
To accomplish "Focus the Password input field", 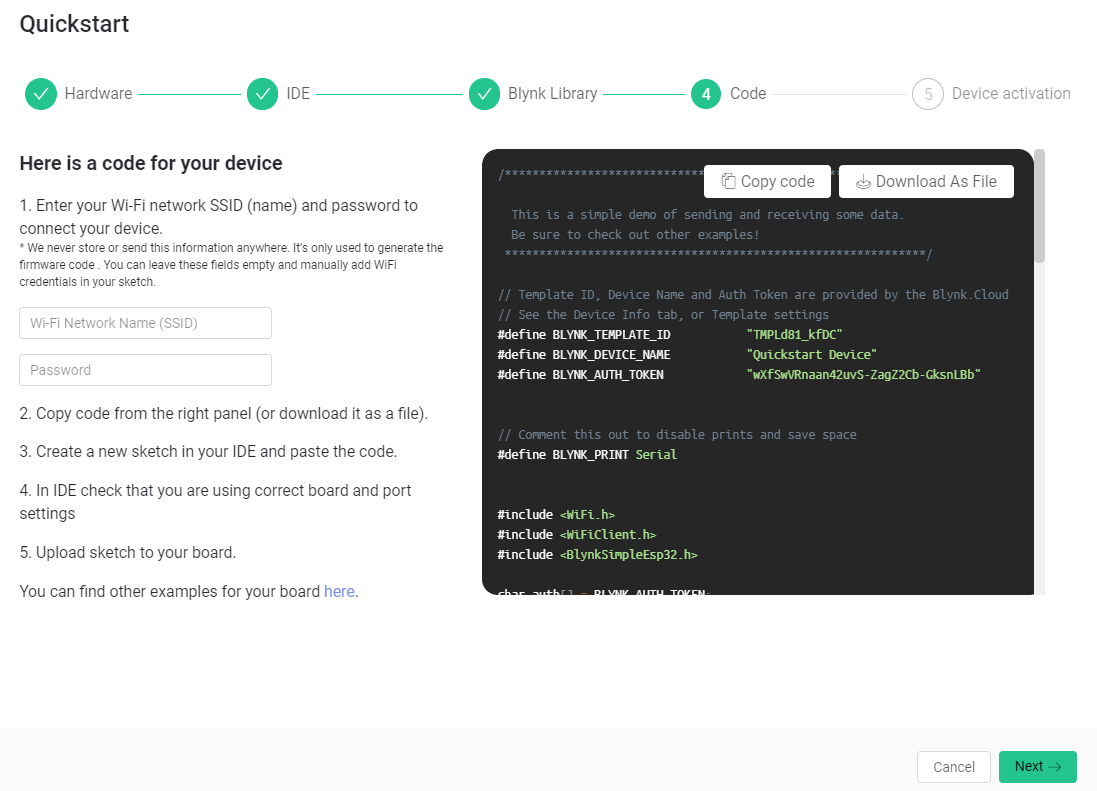I will 146,370.
